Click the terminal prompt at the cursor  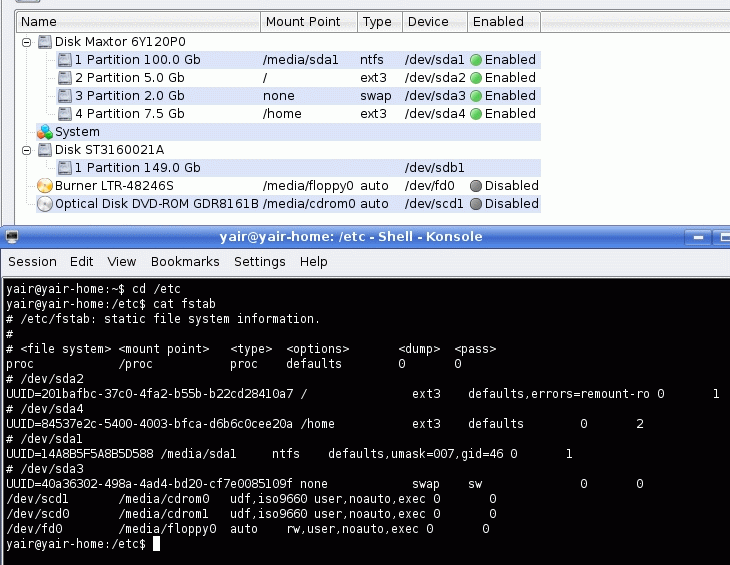pos(157,544)
